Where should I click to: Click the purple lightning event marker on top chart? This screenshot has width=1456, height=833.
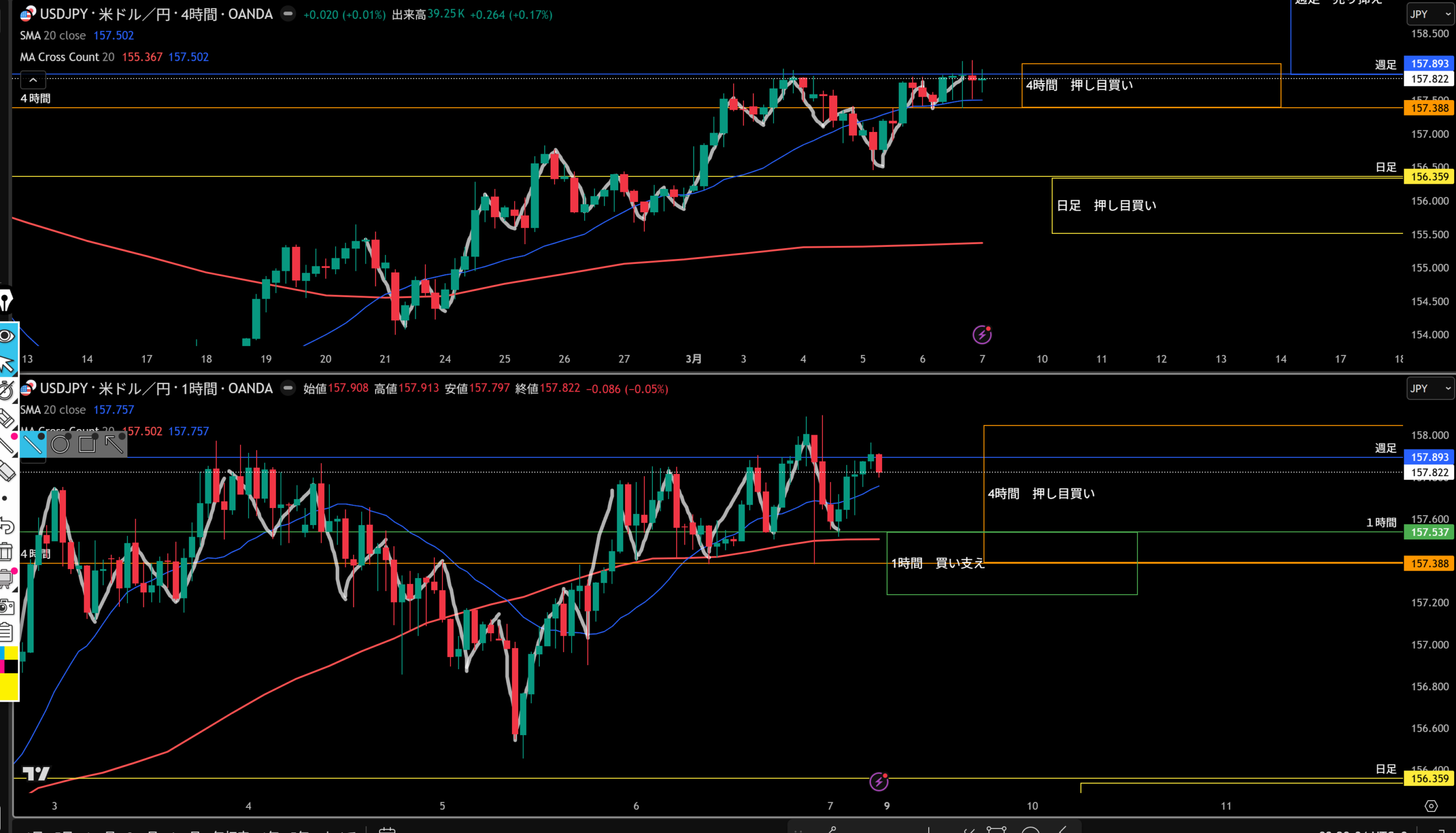click(x=982, y=335)
